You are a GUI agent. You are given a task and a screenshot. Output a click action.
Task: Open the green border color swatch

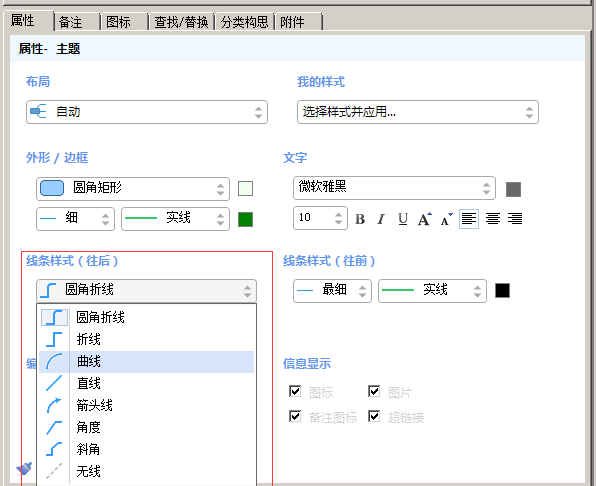245,219
